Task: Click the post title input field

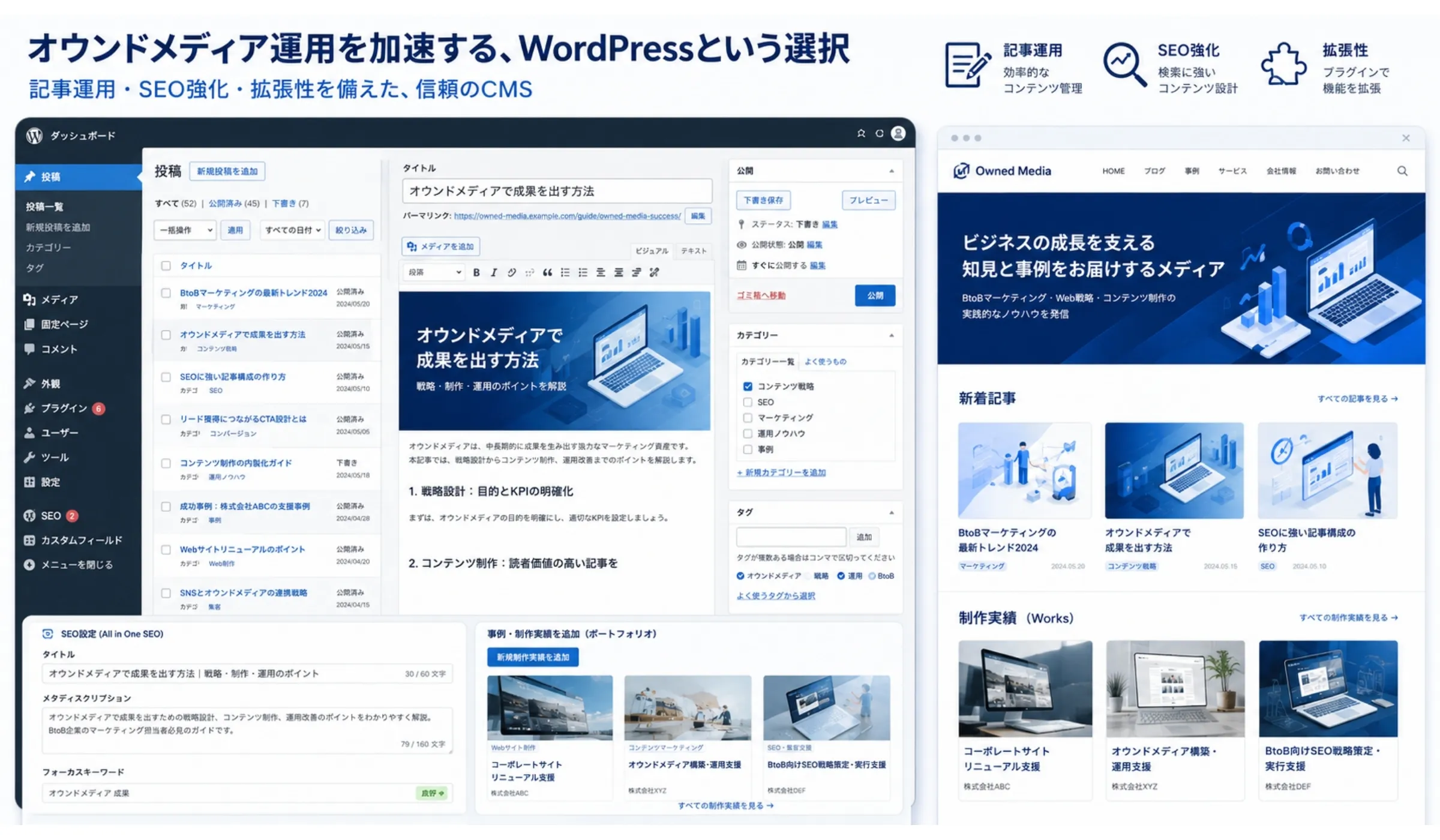Action: tap(557, 191)
